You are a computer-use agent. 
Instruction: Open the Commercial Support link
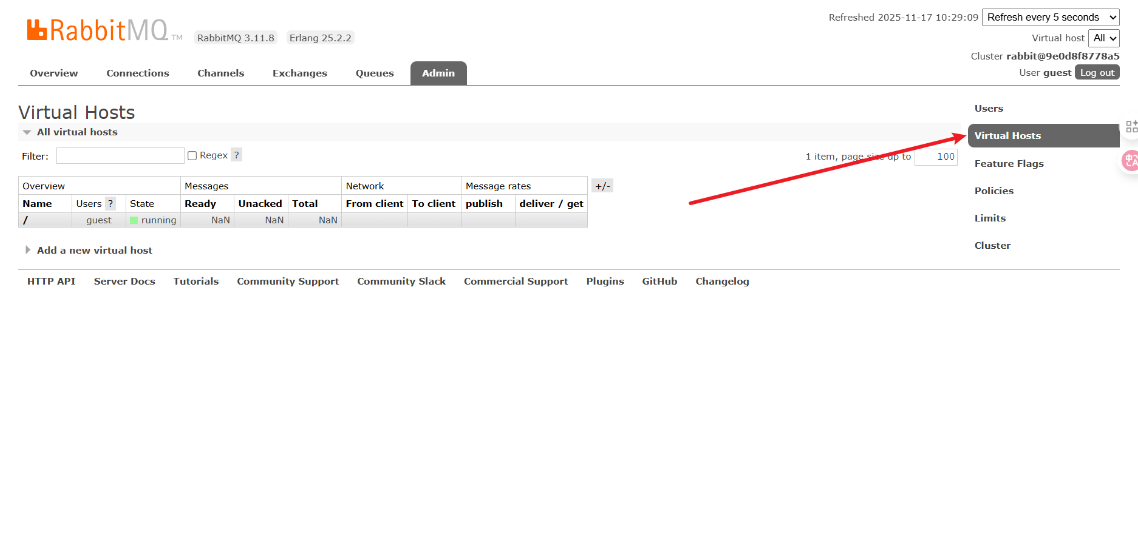click(x=516, y=282)
